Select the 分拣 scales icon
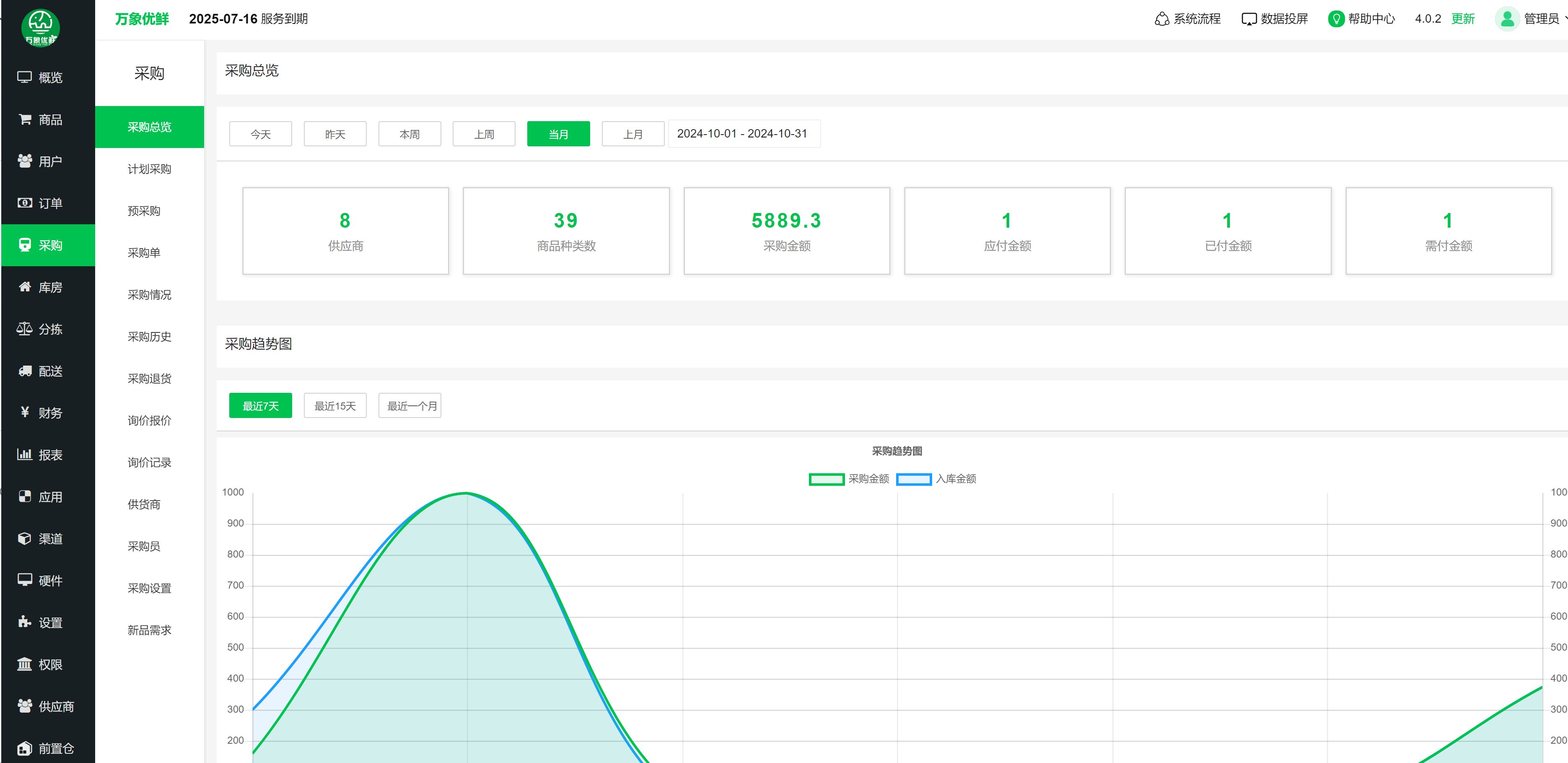Screen dimensions: 1568x763 (x=24, y=329)
